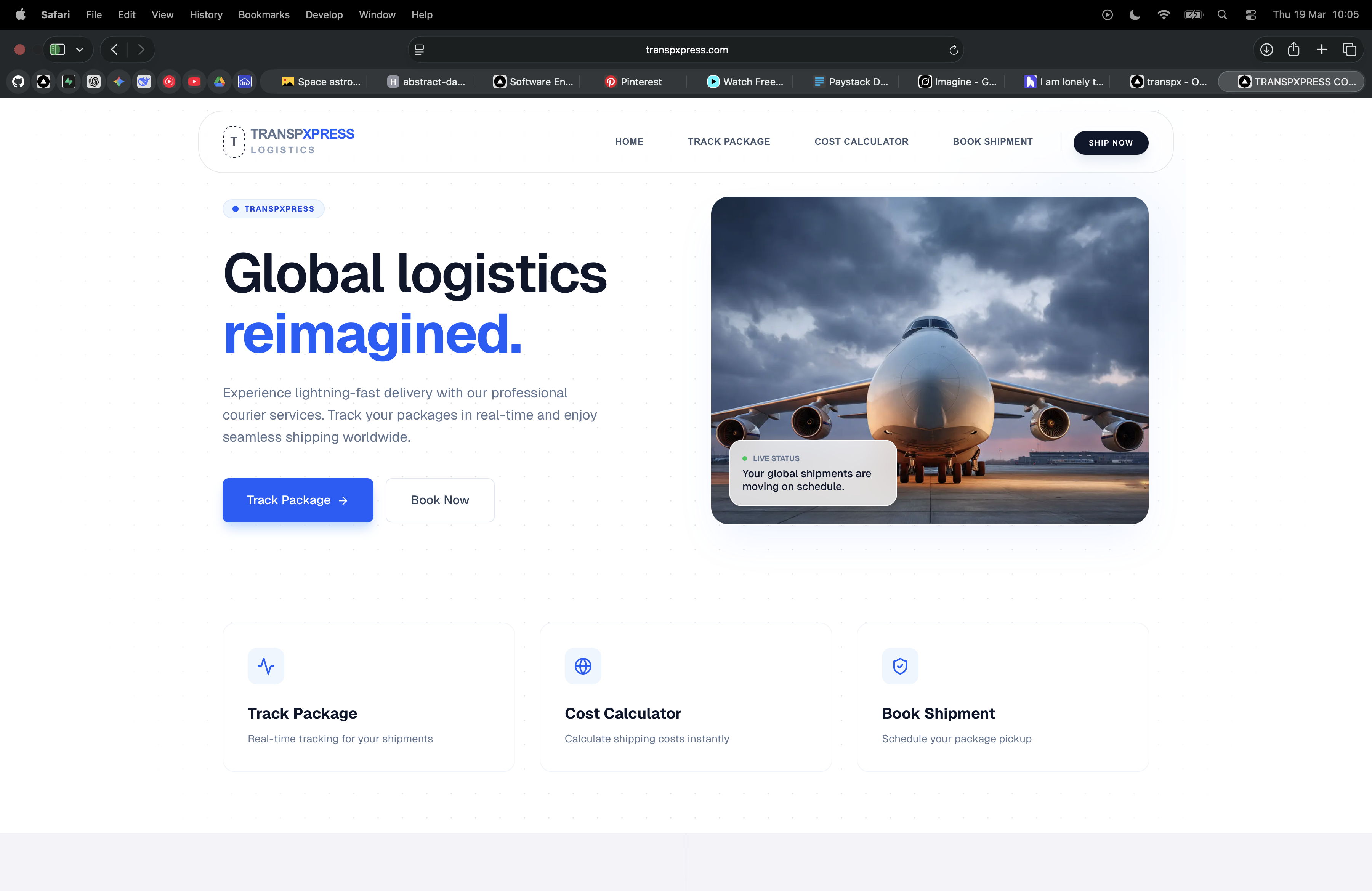1372x891 pixels.
Task: Click the TRANSPXPRESS logo in the navbar
Action: click(x=288, y=141)
